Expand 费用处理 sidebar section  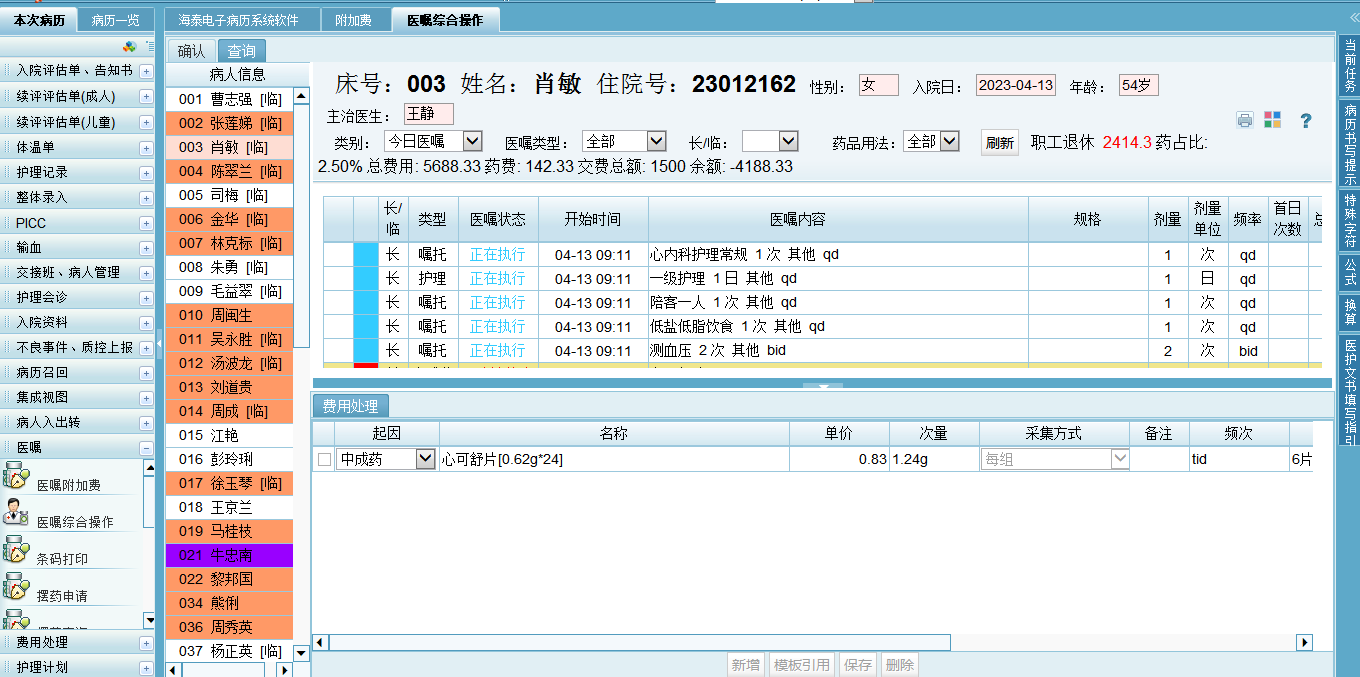(146, 642)
